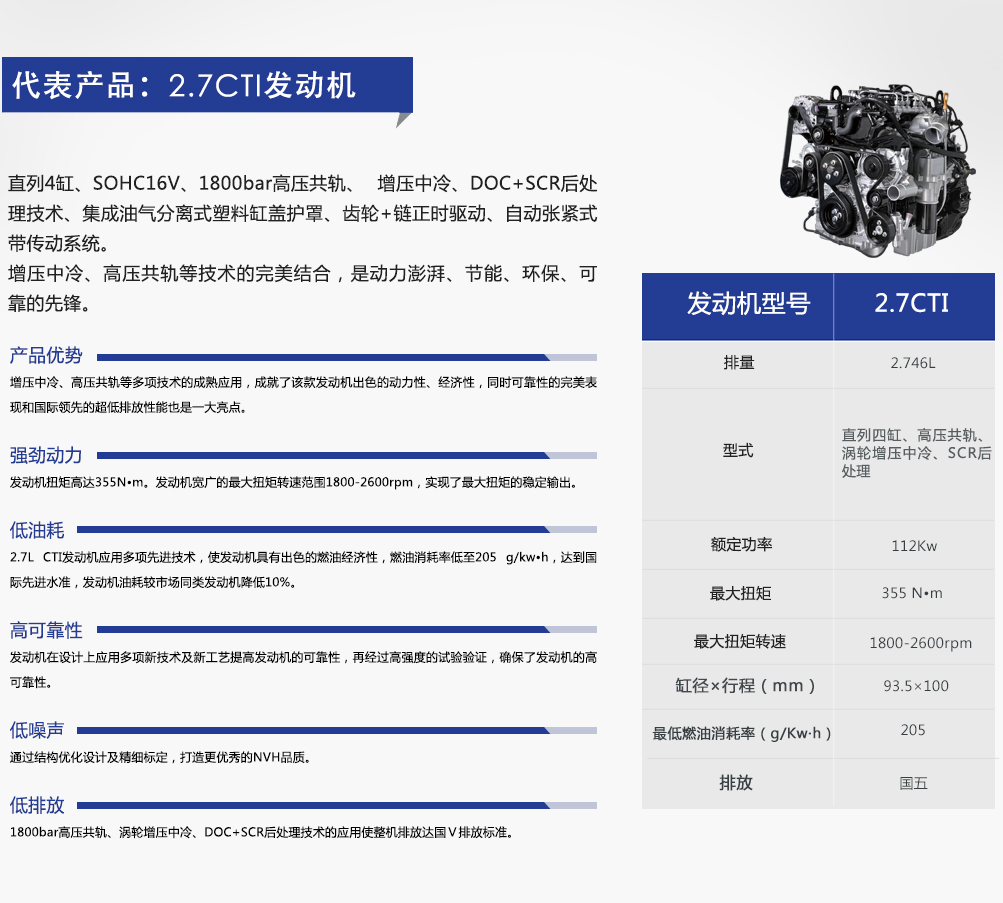Click the intro paragraph starting 直列4缸、SOHC16V
The height and width of the screenshot is (903, 1003).
pyautogui.click(x=303, y=213)
